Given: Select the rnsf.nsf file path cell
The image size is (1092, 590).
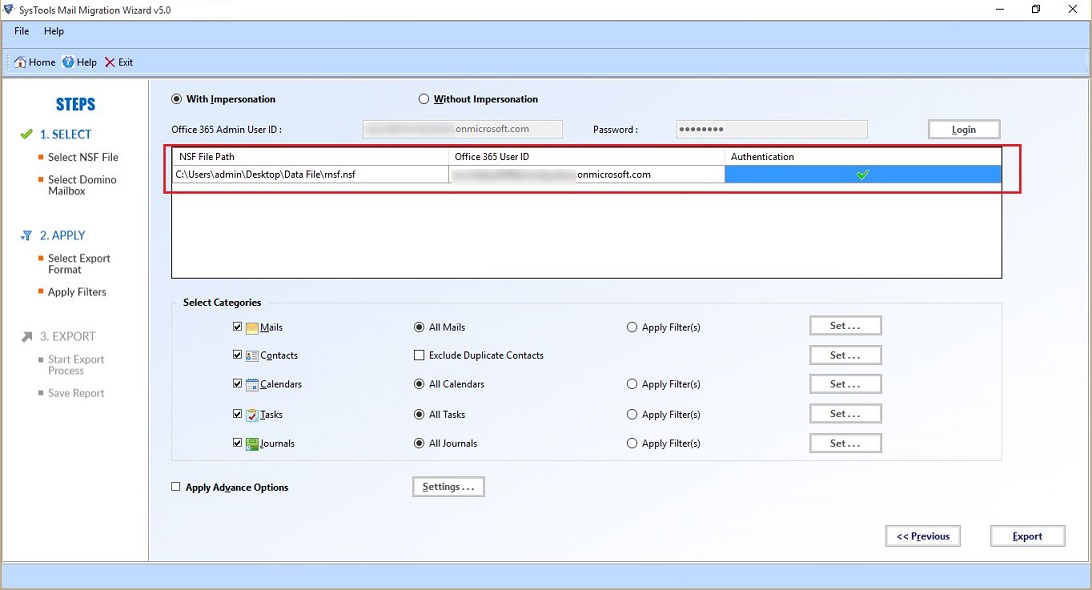Looking at the screenshot, I should tap(310, 175).
